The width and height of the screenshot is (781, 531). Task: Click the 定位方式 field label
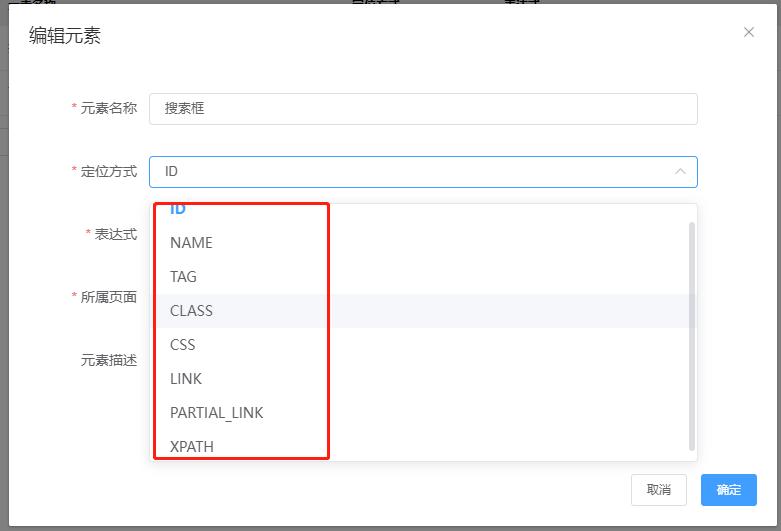click(x=108, y=171)
